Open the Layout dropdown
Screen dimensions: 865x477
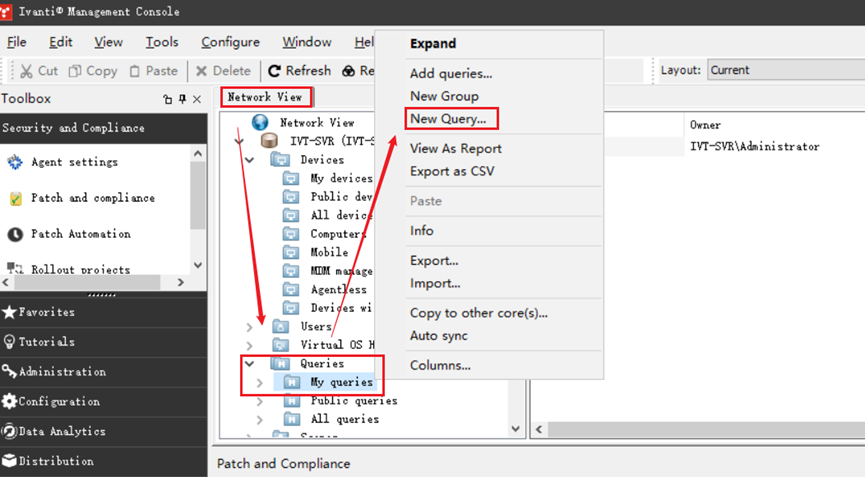click(x=785, y=70)
